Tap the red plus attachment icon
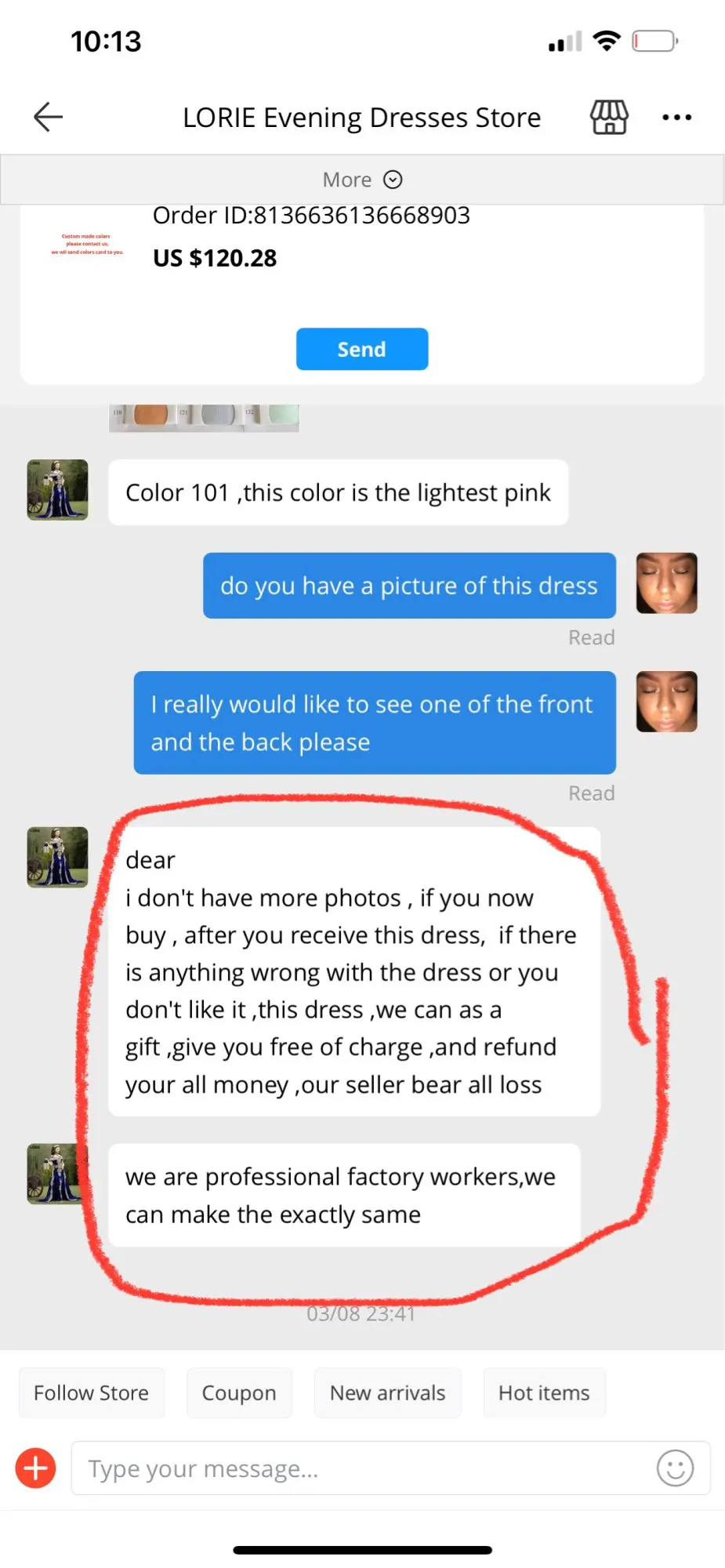 pyautogui.click(x=36, y=1468)
